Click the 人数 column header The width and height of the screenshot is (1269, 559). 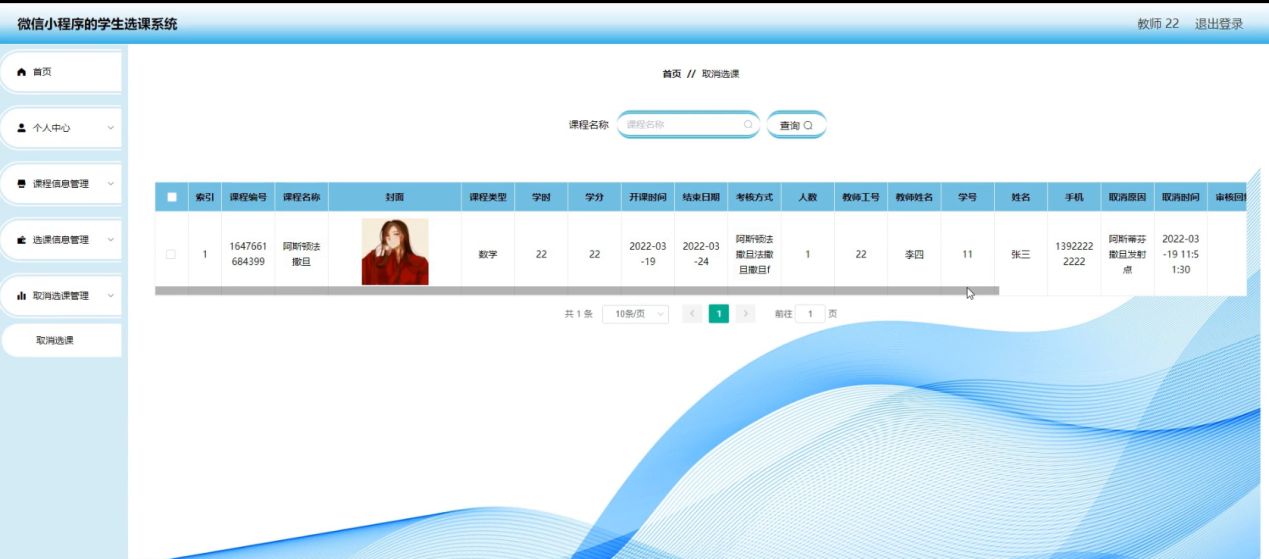(x=807, y=197)
